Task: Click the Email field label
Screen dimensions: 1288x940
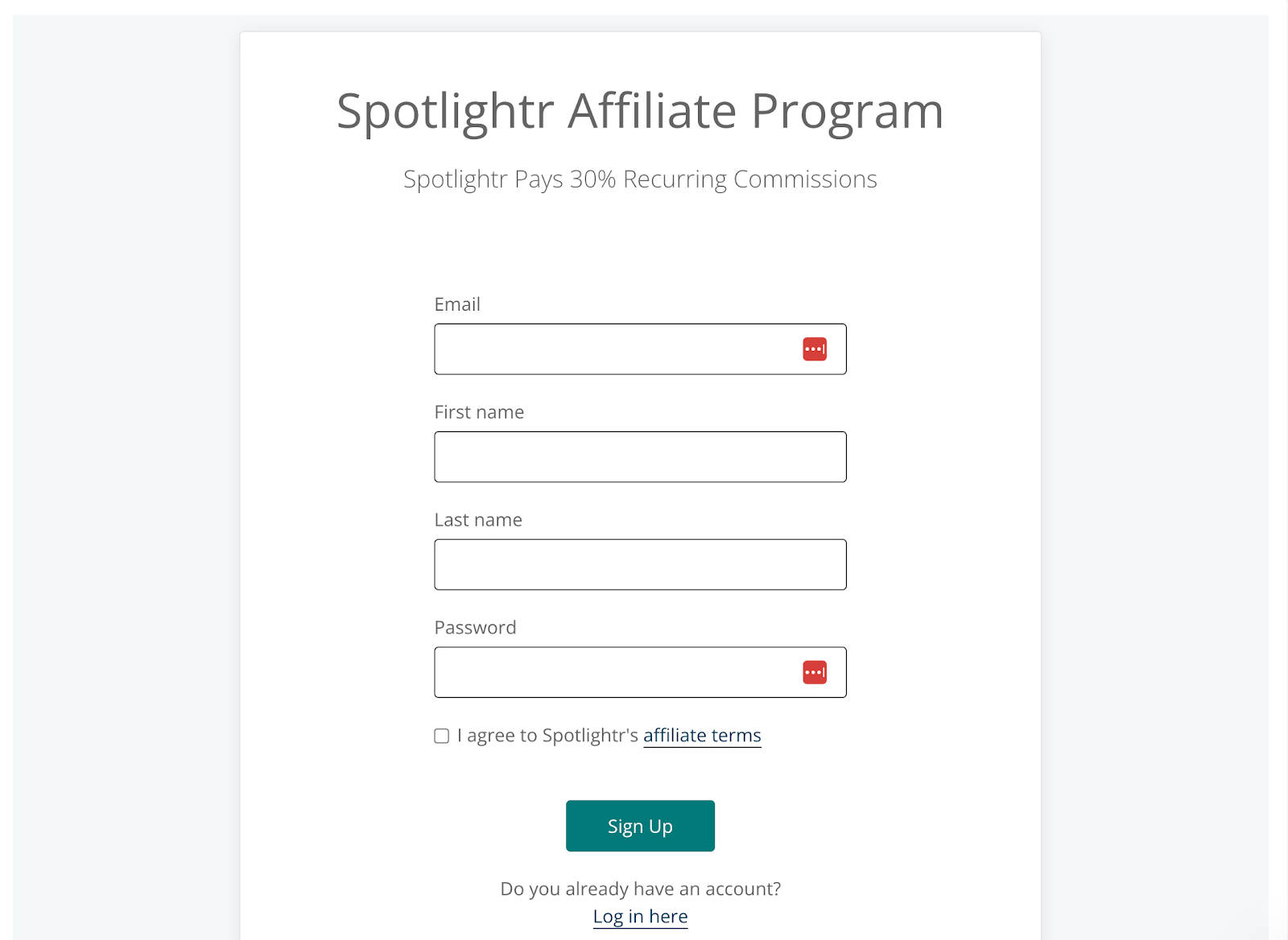Action: (457, 304)
